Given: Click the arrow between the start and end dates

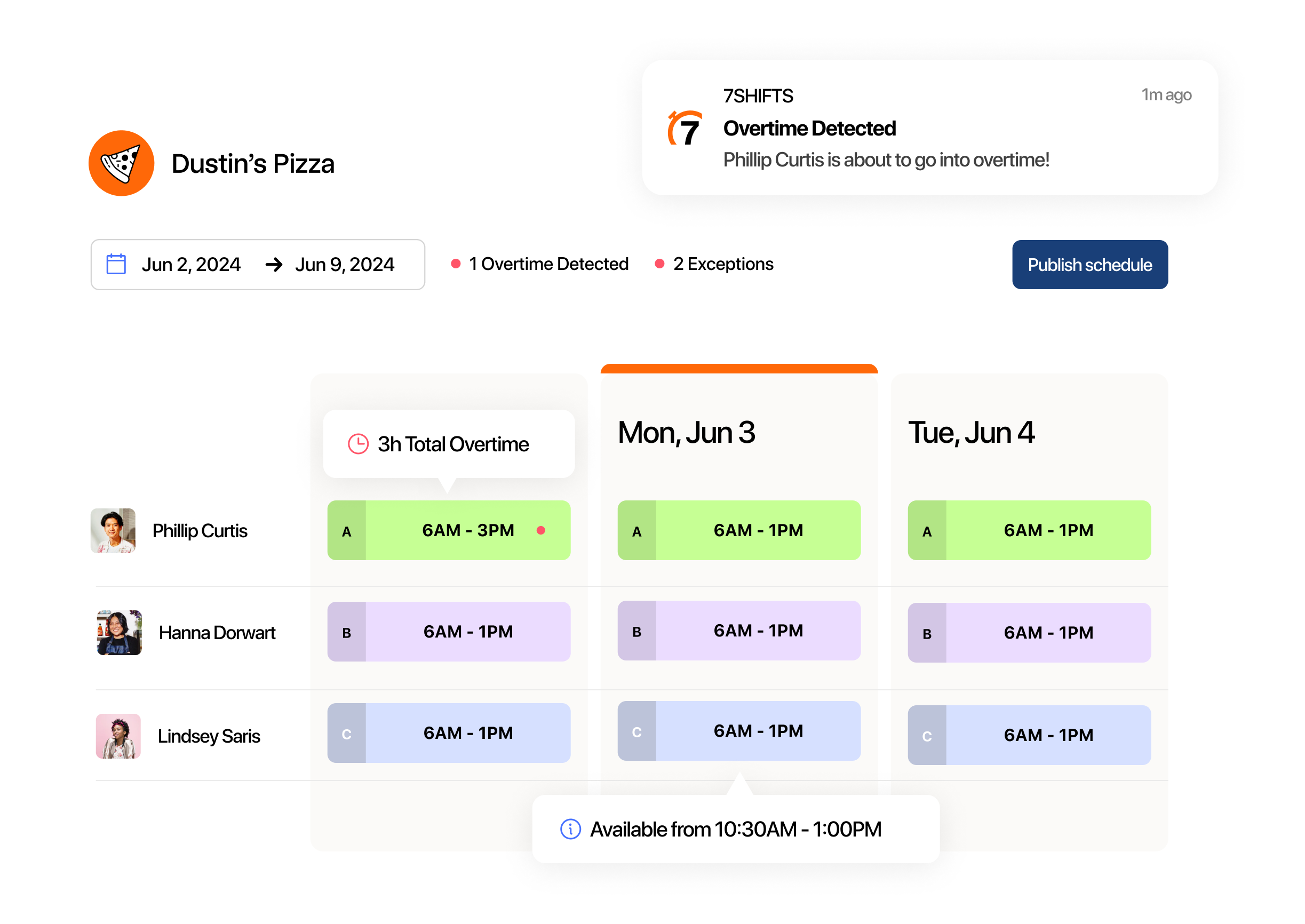Looking at the screenshot, I should [274, 264].
